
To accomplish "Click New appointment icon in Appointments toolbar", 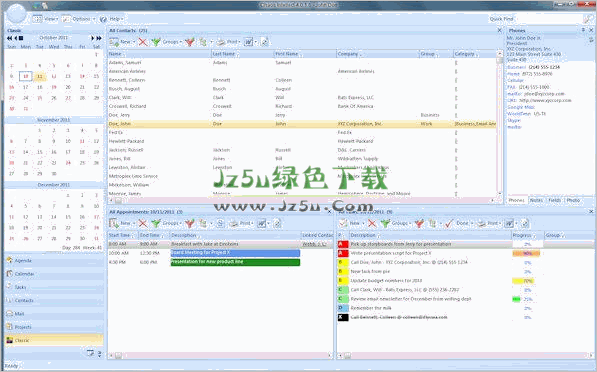I will [x=113, y=223].
